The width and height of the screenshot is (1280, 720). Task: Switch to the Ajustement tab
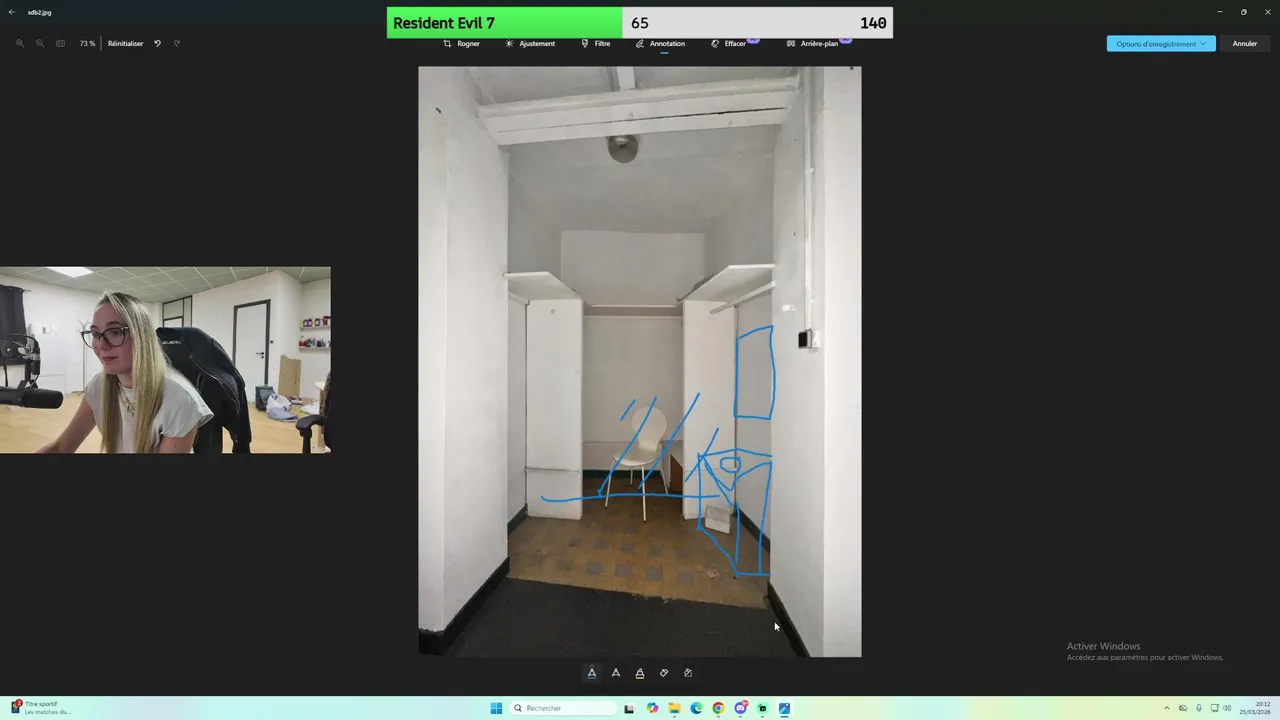click(x=530, y=44)
